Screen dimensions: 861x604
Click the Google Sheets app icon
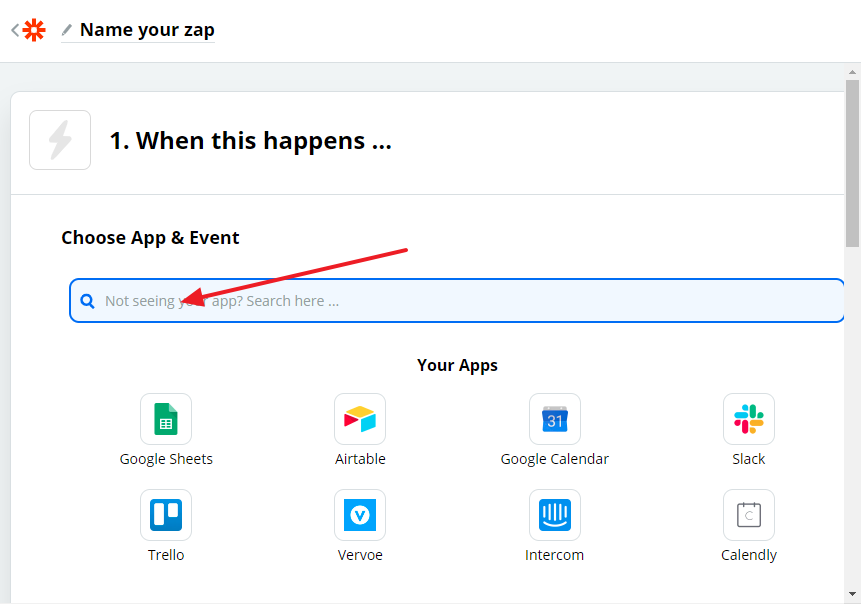(166, 419)
